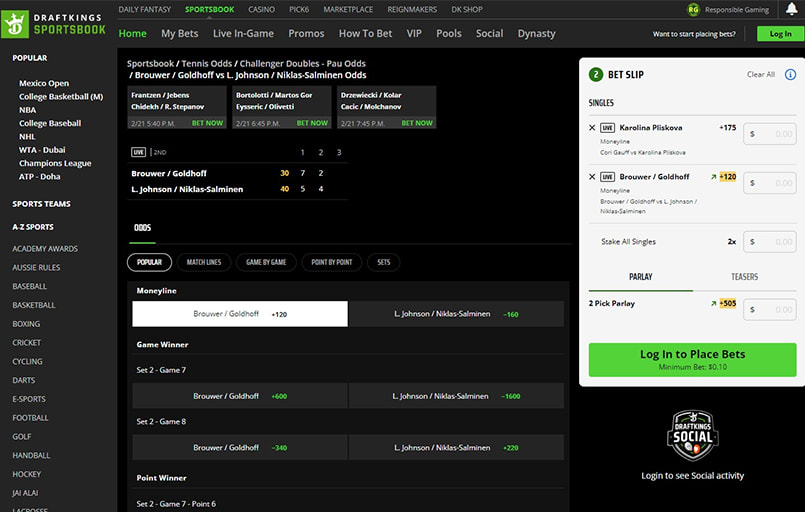Screen dimensions: 805x512
Task: Click Karolina Pliskova stake input field
Action: (x=770, y=134)
